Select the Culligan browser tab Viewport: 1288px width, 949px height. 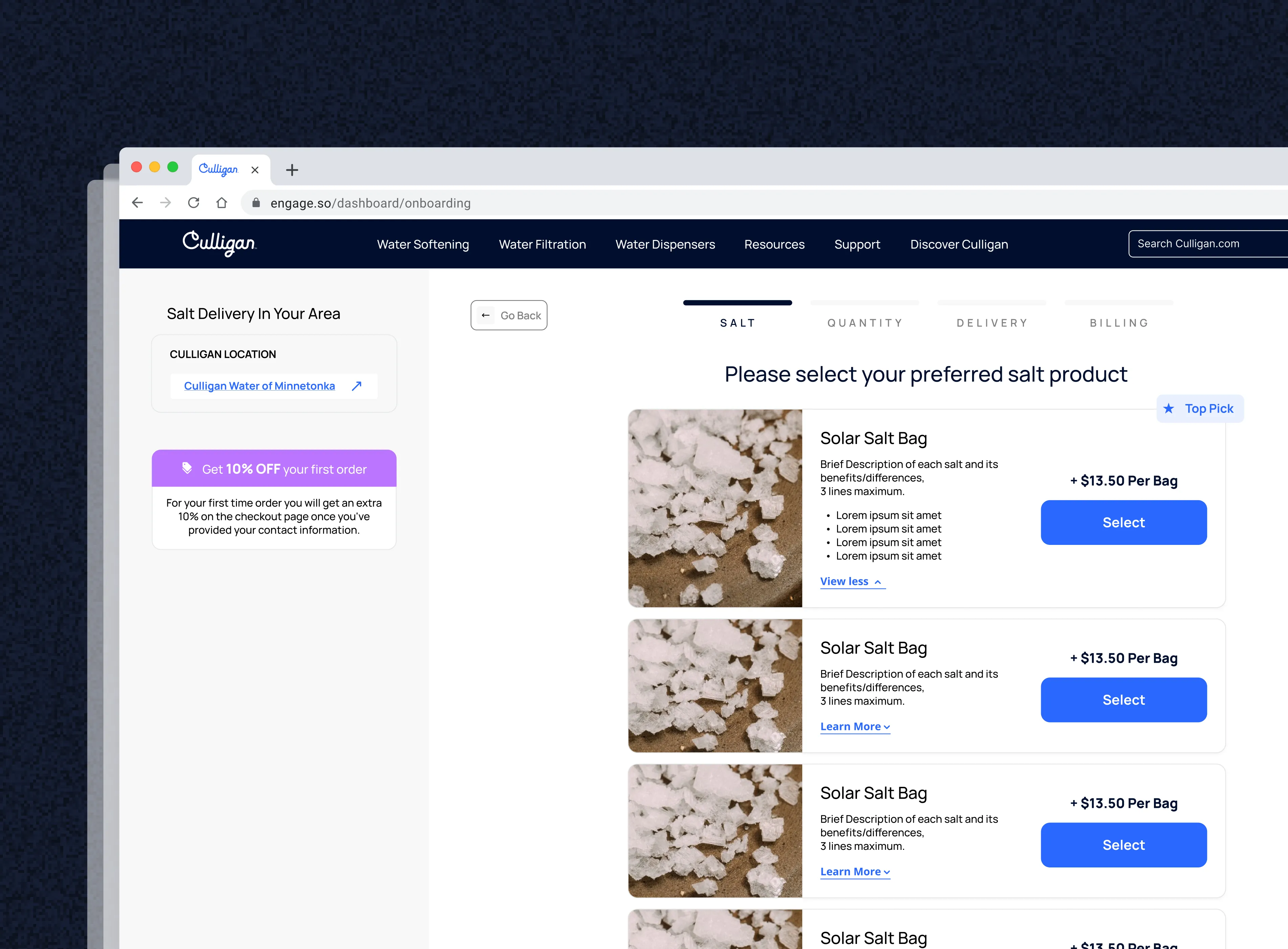(x=231, y=170)
